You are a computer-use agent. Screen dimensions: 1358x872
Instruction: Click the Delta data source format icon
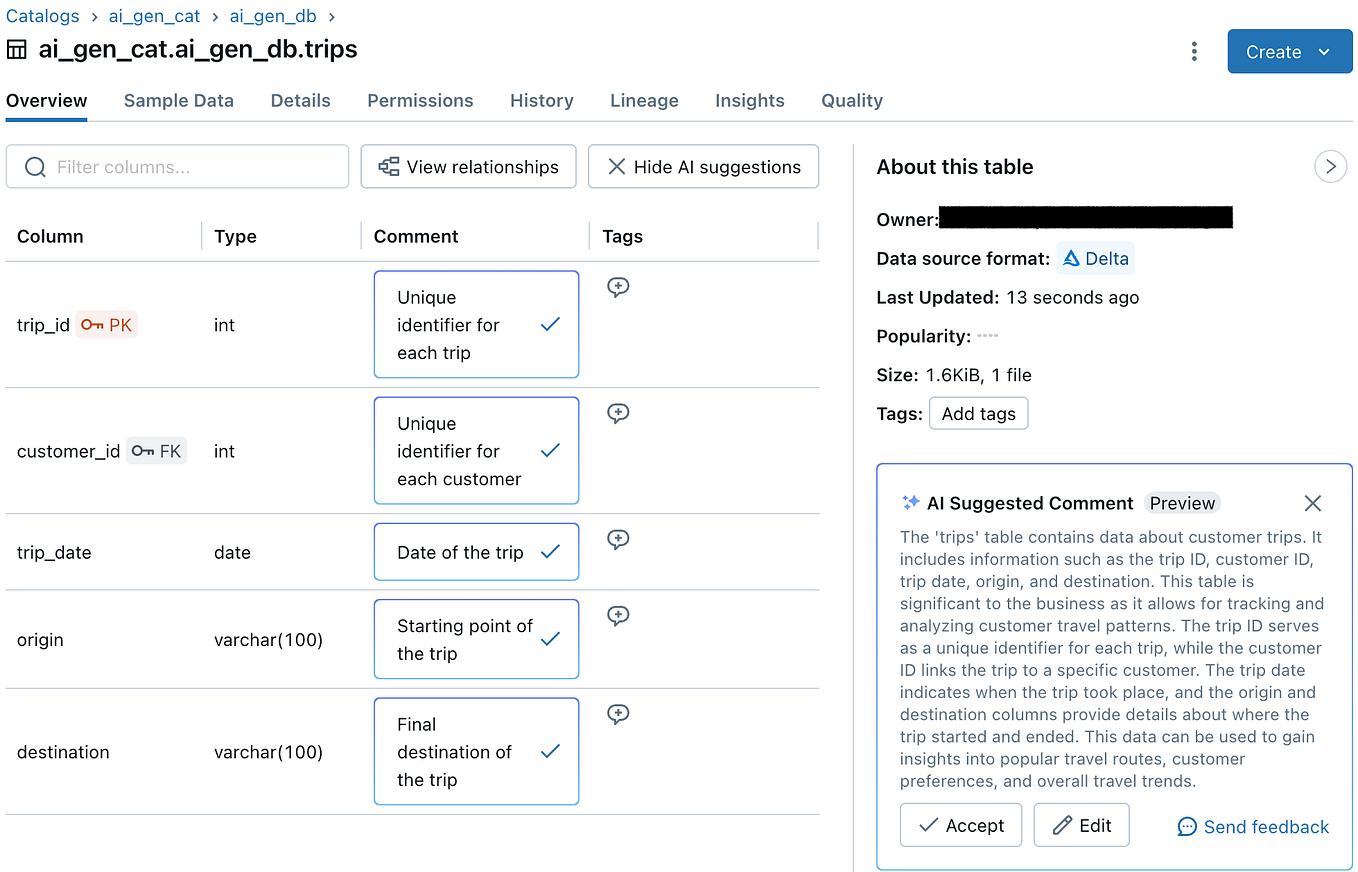[x=1069, y=258]
